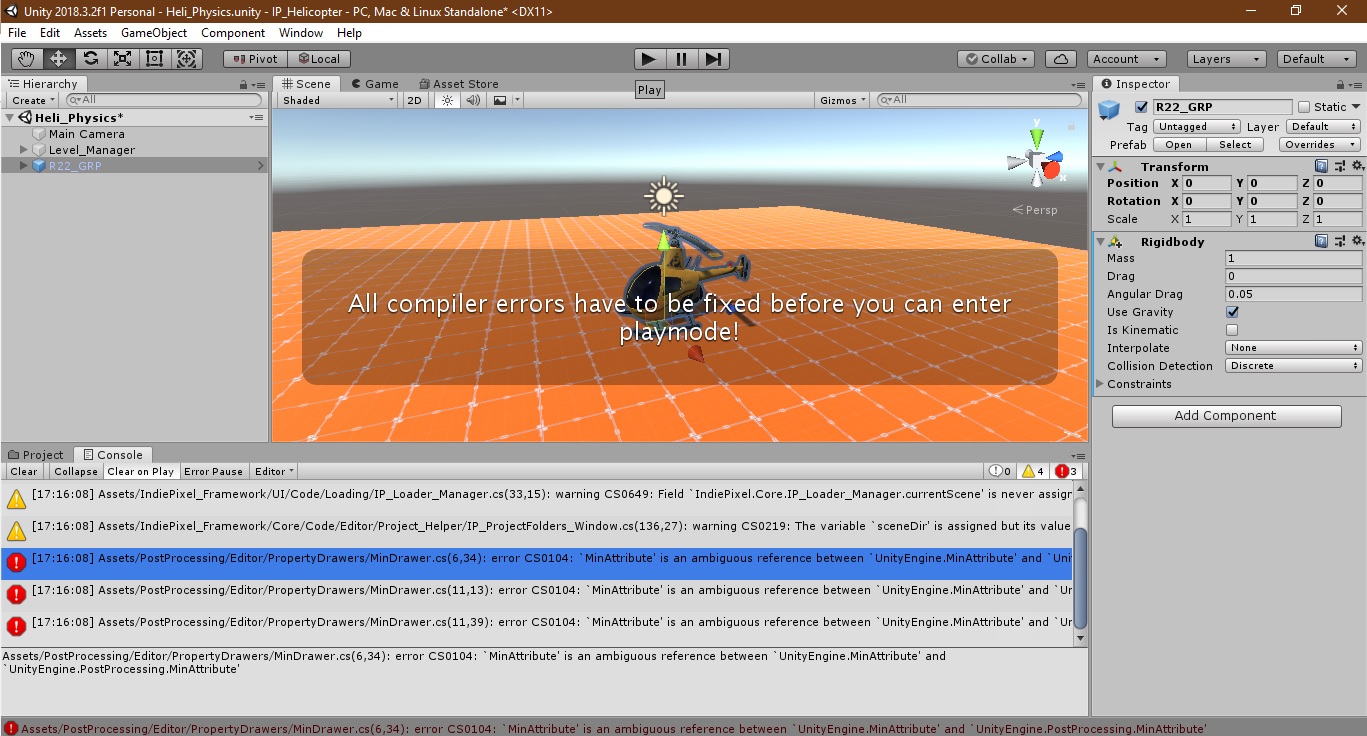Activate the Rotate tool
Screen dimensions: 1367x736
point(89,58)
